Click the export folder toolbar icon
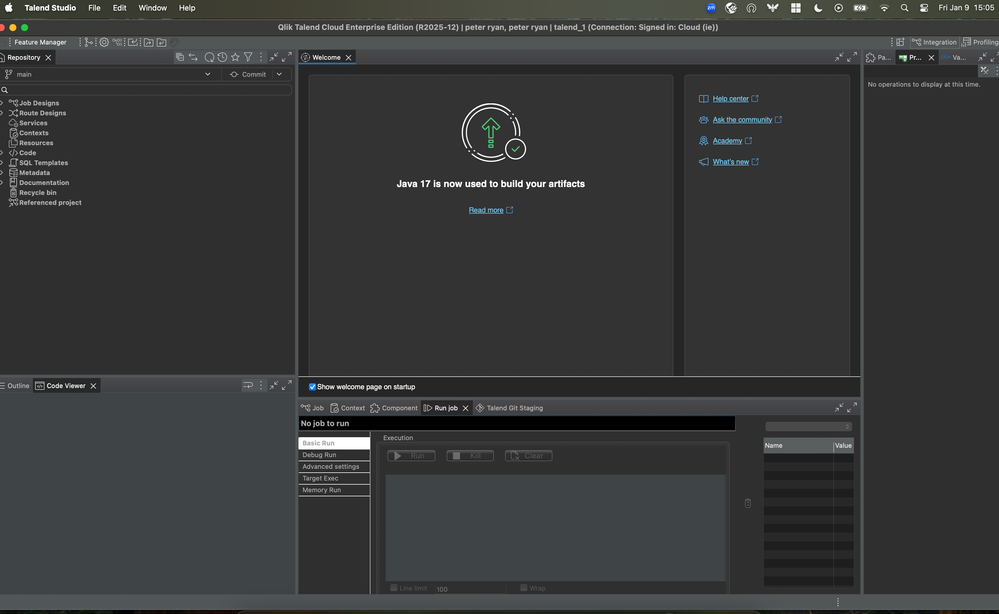 click(148, 42)
